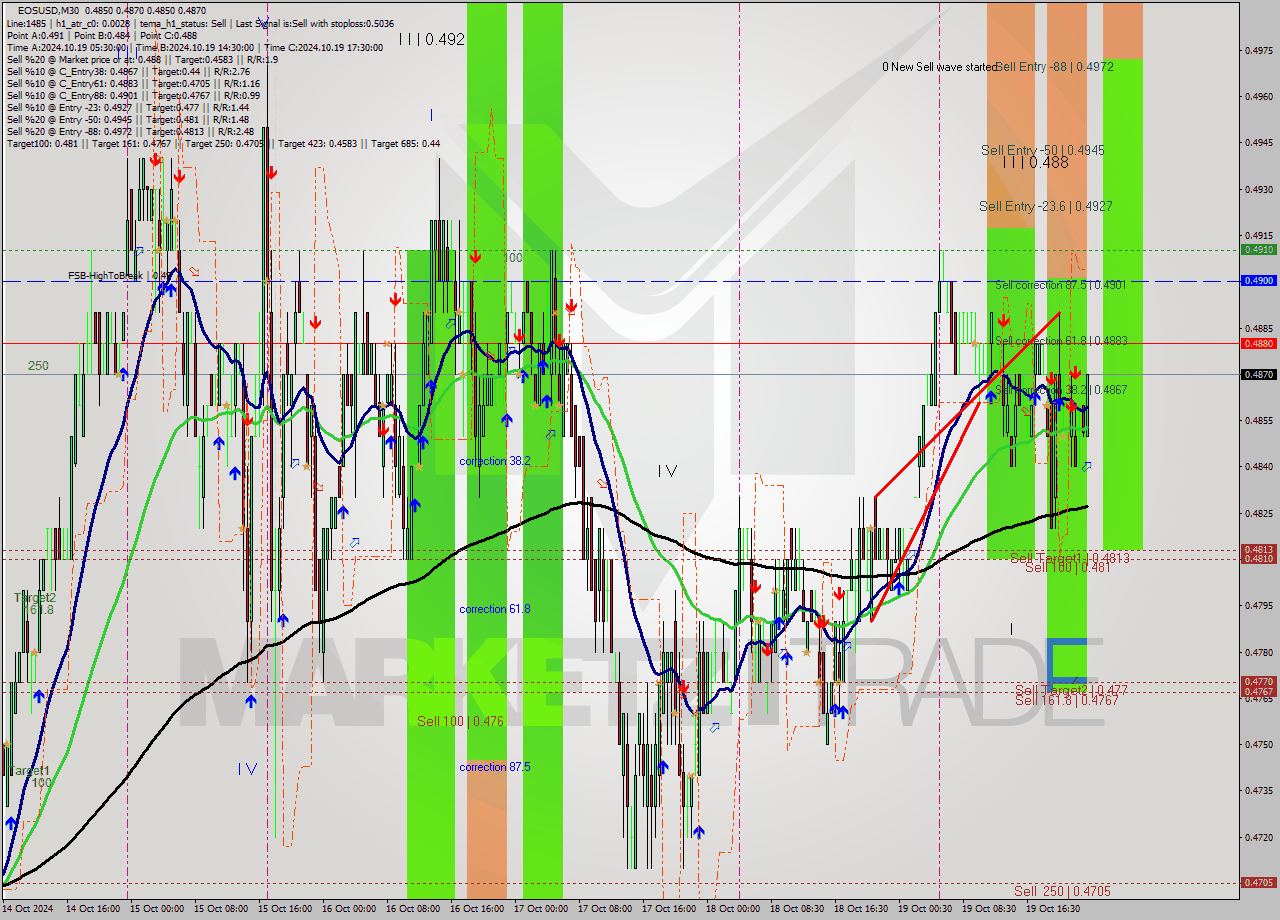Click the 'Sell correction 38.2 | 0.4867' label
The image size is (1280, 920).
click(1061, 390)
